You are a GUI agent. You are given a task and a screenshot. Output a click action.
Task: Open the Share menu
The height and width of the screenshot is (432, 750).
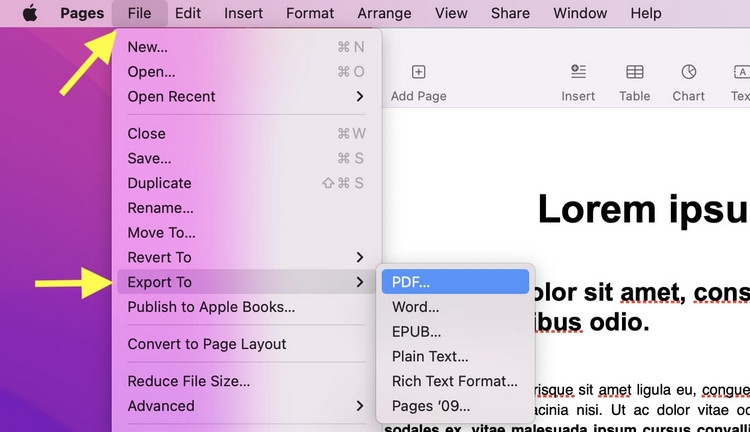coord(510,13)
